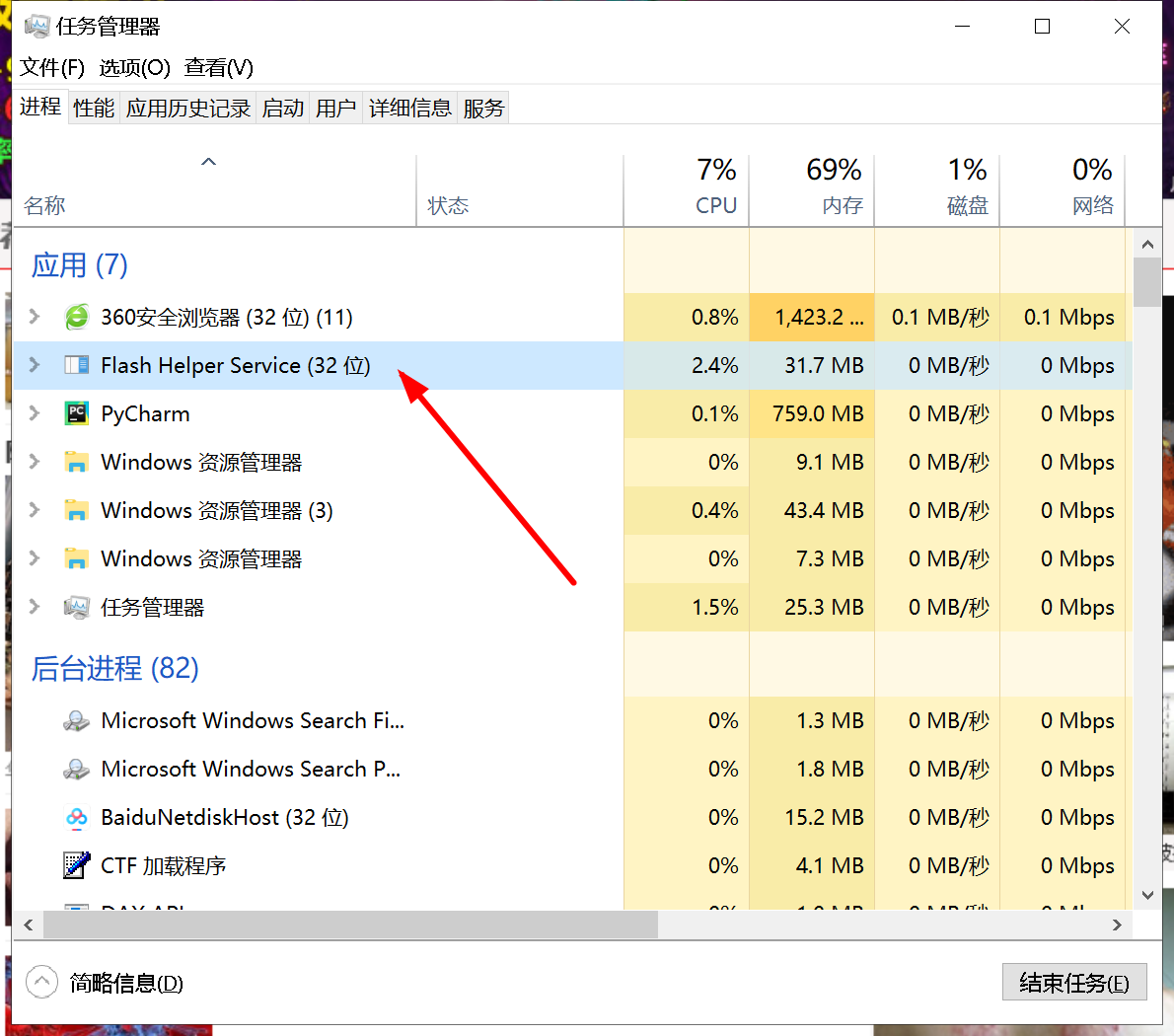Image resolution: width=1174 pixels, height=1036 pixels.
Task: Click the '应用 (7)' group heading
Action: point(79,265)
